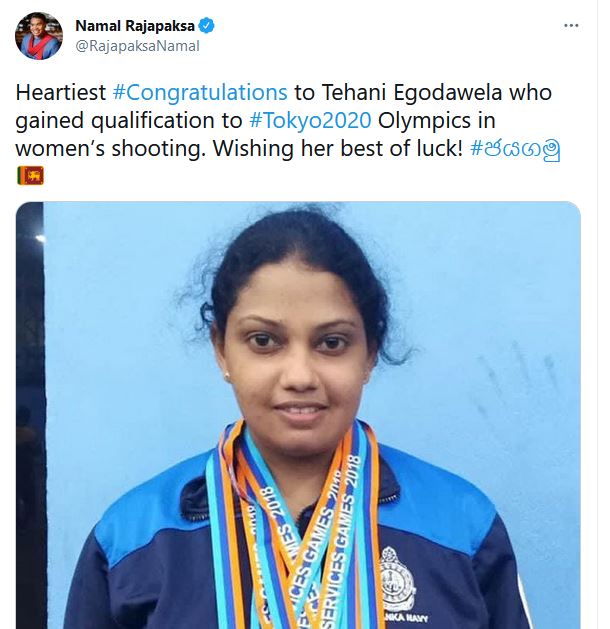
Task: Open the #Congratulations hashtag
Action: coord(200,93)
